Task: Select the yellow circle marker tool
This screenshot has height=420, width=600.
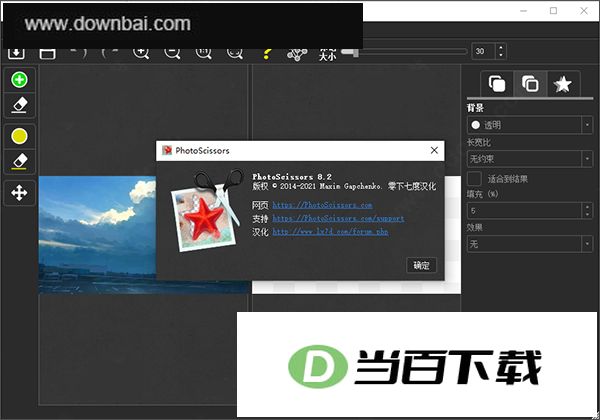Action: point(20,136)
